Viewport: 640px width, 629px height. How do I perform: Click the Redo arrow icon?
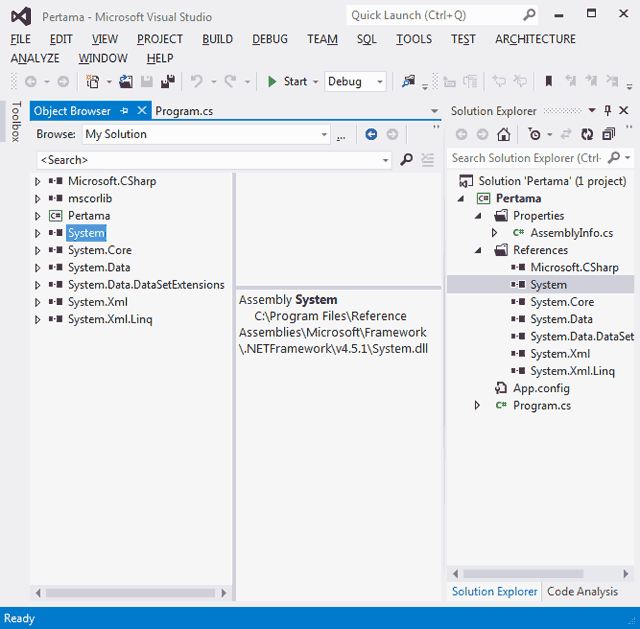pos(231,82)
